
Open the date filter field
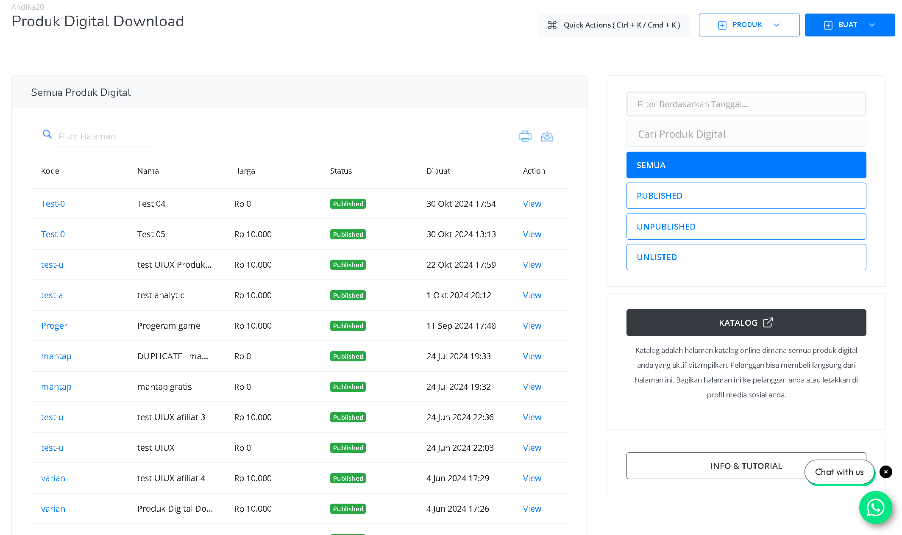pyautogui.click(x=746, y=104)
